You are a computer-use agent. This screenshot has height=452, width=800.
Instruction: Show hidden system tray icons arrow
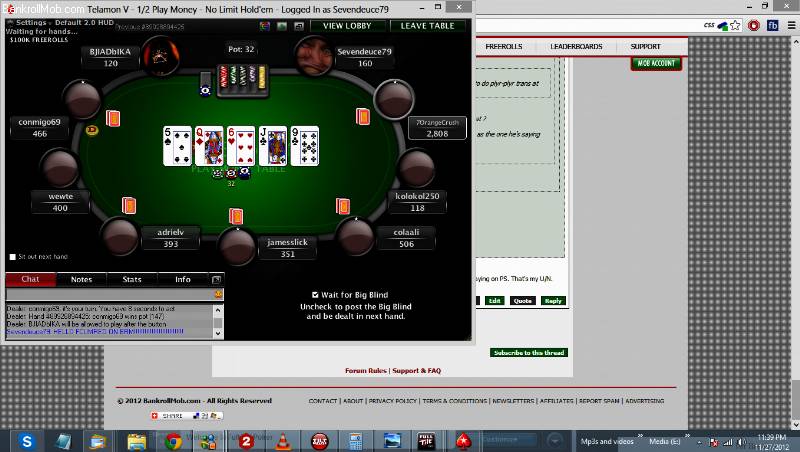pyautogui.click(x=700, y=442)
